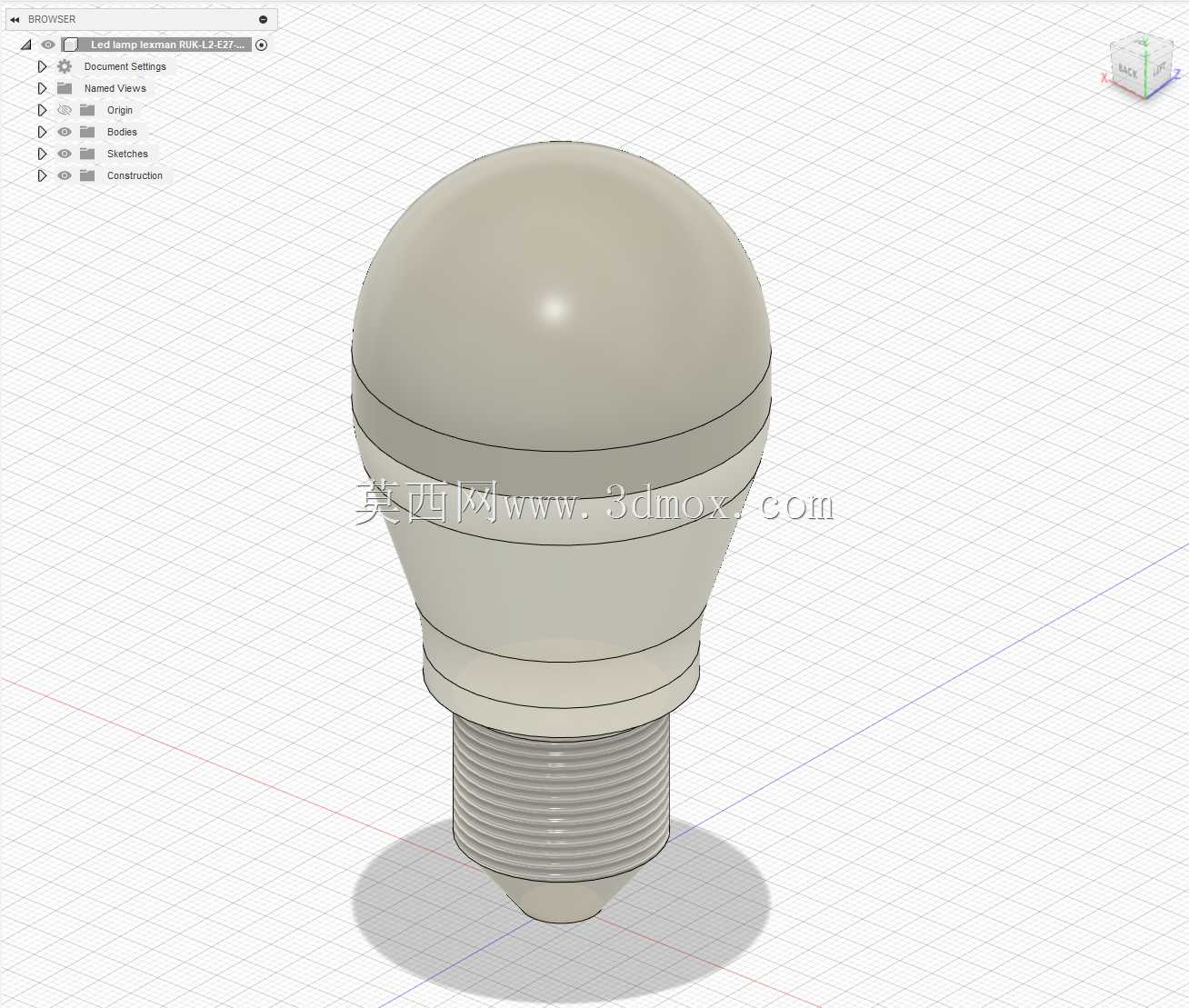Click the Document Settings gear icon
The height and width of the screenshot is (1008, 1189).
click(65, 66)
